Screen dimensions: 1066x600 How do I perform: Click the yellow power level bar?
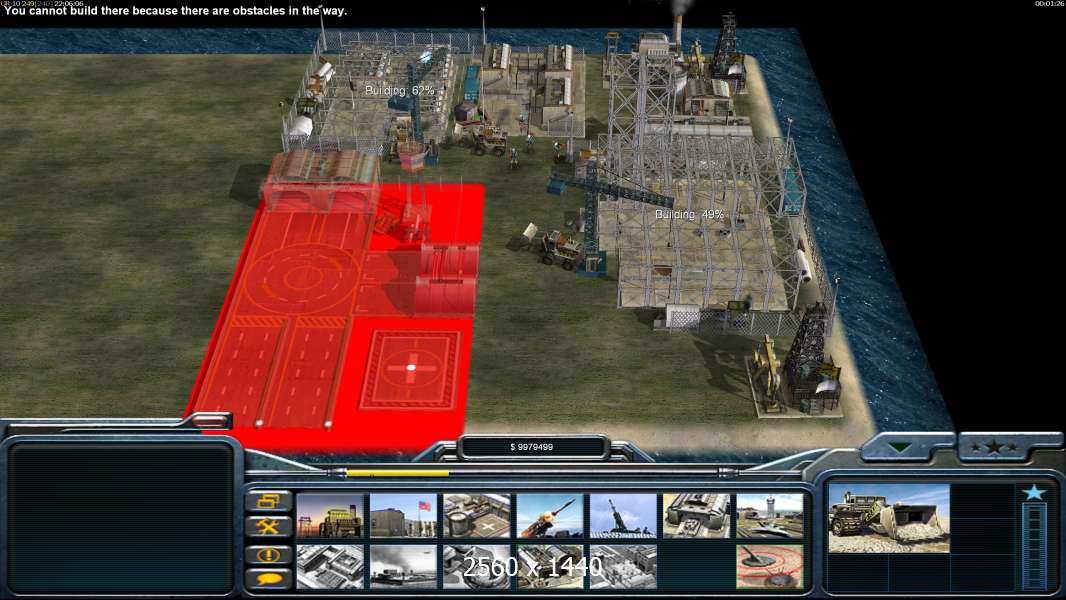click(x=398, y=473)
